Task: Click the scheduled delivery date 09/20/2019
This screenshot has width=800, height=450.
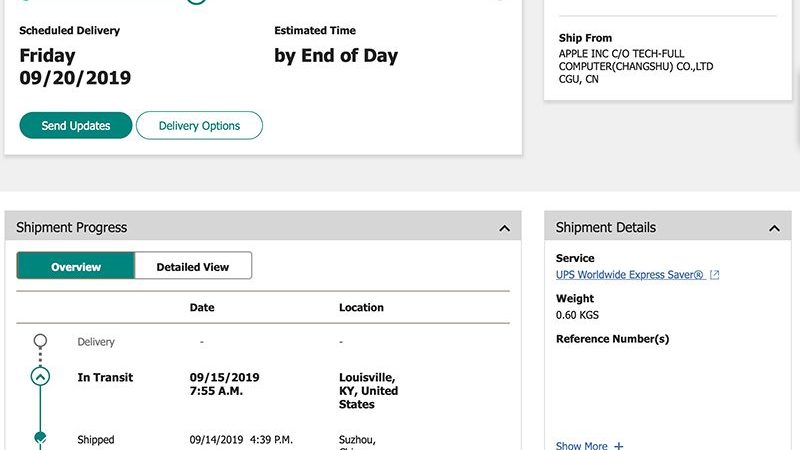Action: click(x=75, y=78)
